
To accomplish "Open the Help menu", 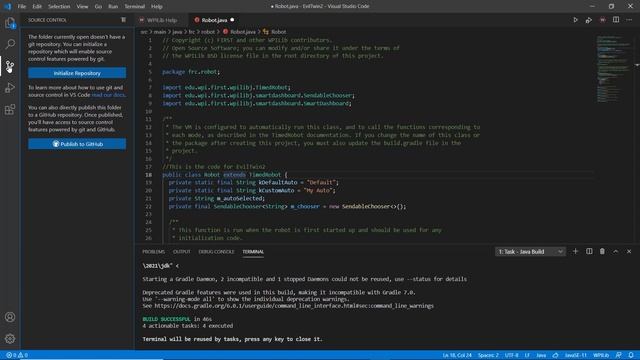I will coord(157,7).
